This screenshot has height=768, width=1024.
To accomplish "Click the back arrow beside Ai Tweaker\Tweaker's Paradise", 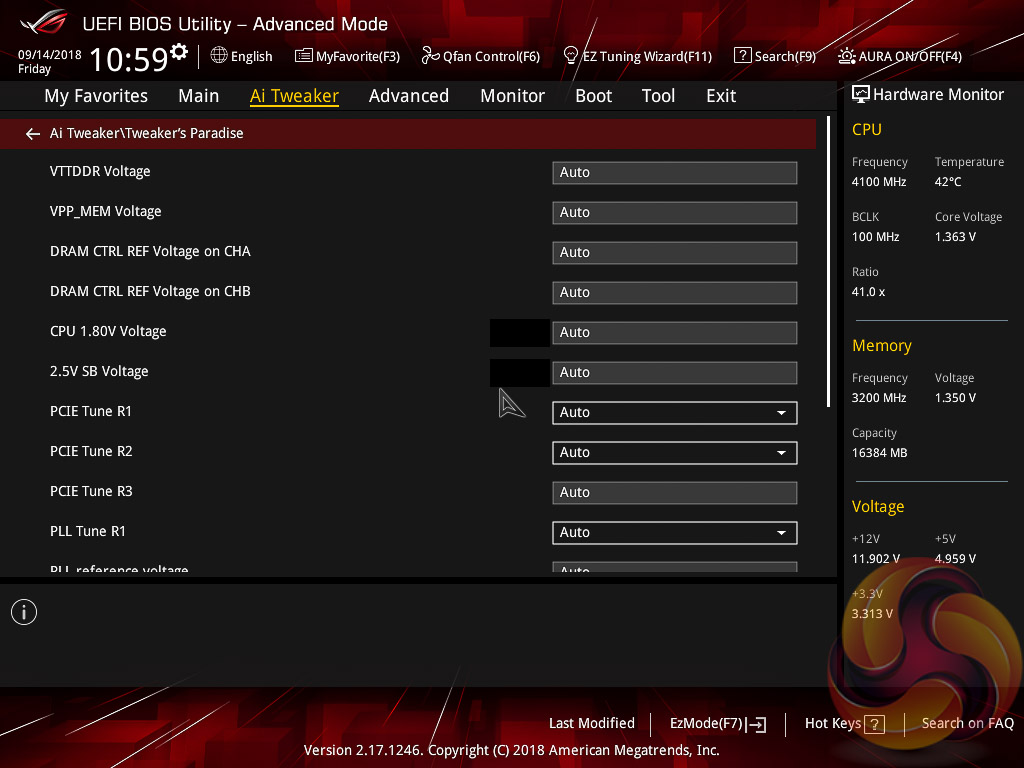I will (33, 134).
